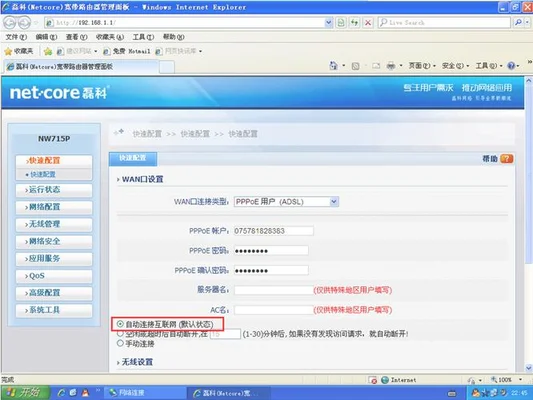Click the empty new tab button
The height and width of the screenshot is (400, 533).
(x=167, y=67)
